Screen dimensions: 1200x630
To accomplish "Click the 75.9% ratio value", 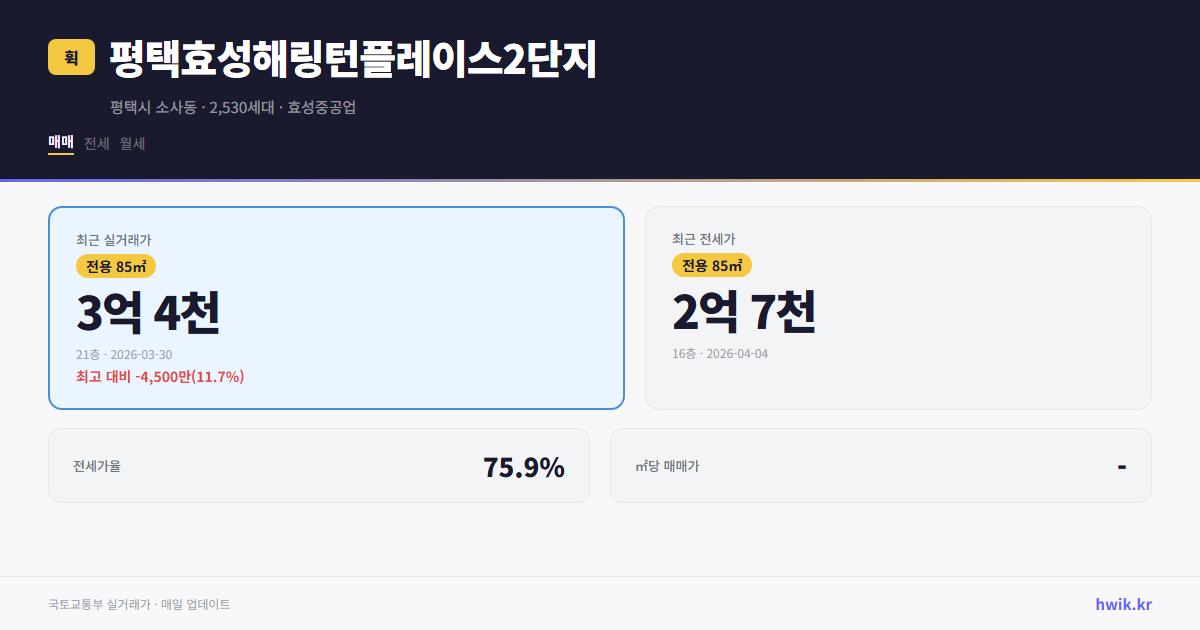I will click(523, 466).
